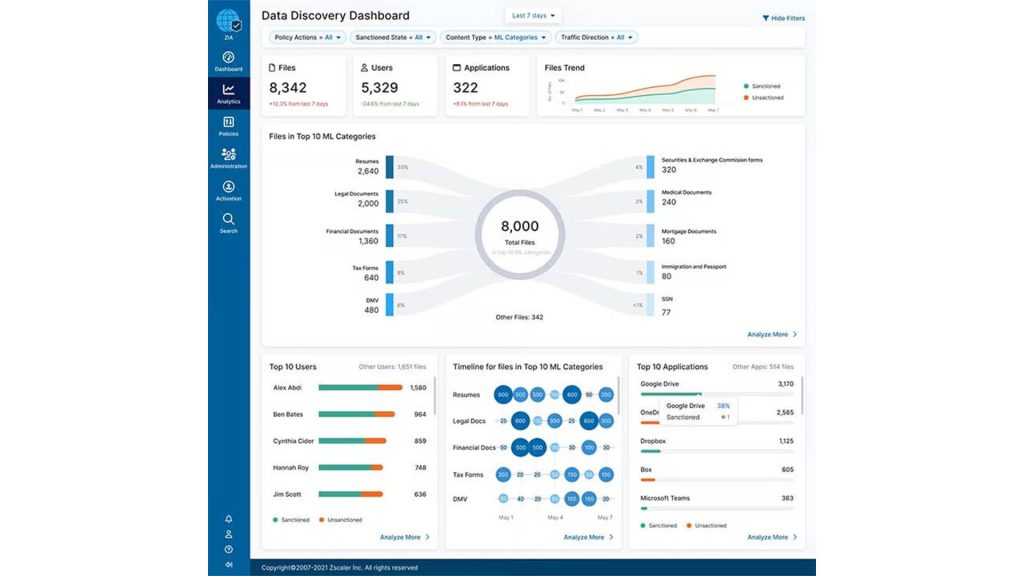Expand the Traffic Direction filter dropdown
The image size is (1024, 576).
click(596, 37)
